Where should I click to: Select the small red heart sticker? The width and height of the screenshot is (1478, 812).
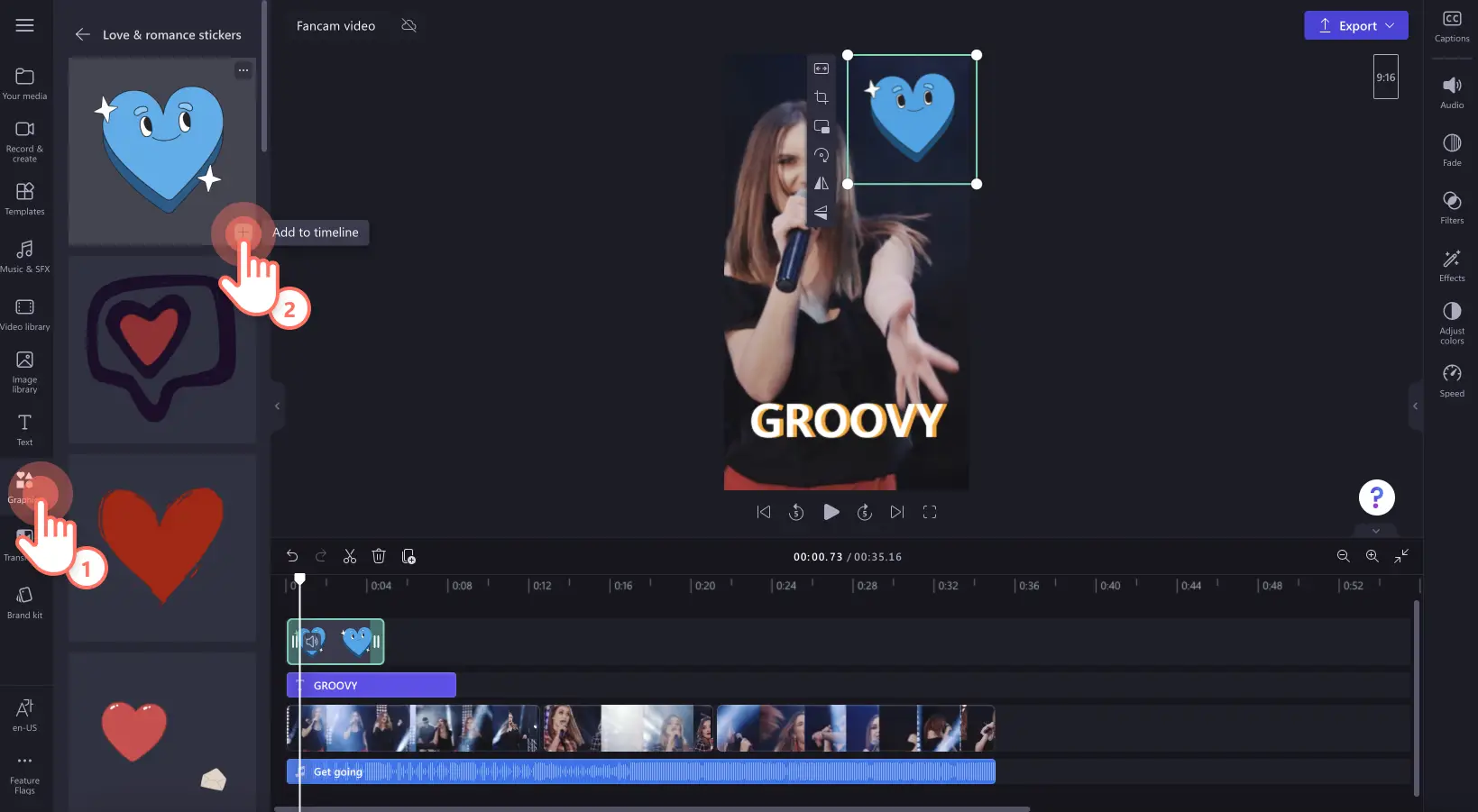tap(162, 732)
